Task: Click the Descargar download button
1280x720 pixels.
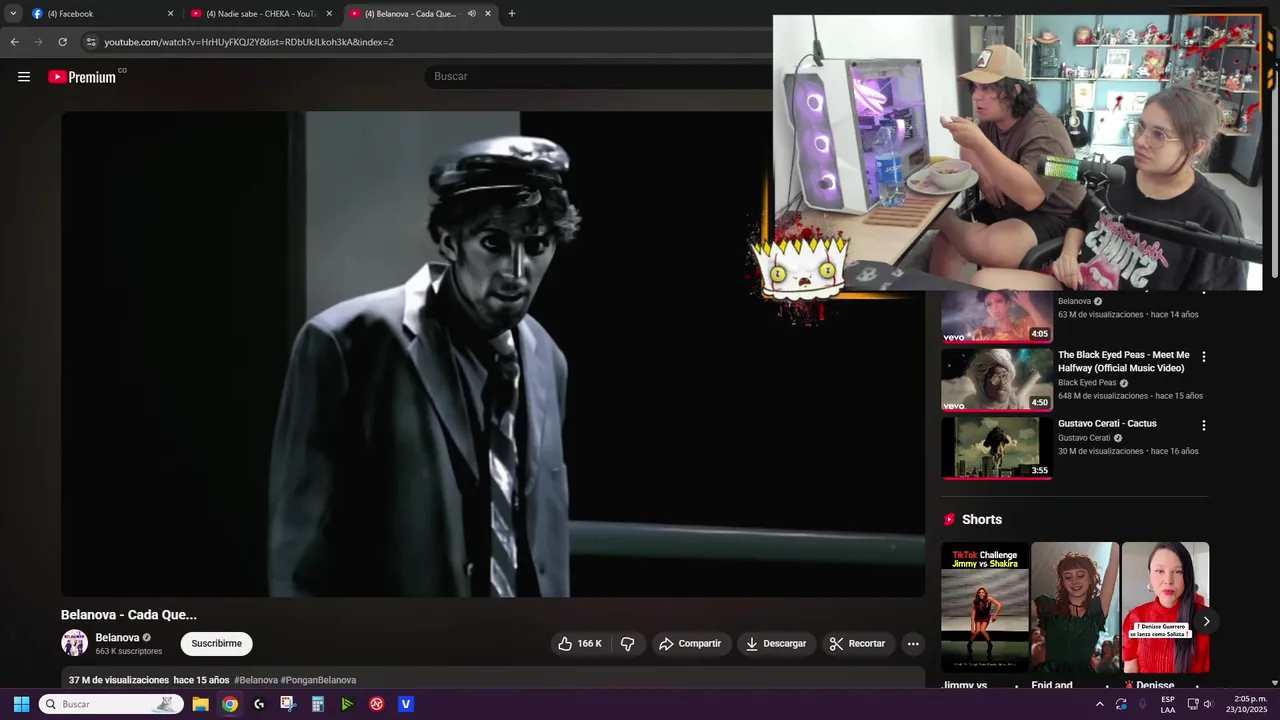Action: (x=775, y=644)
